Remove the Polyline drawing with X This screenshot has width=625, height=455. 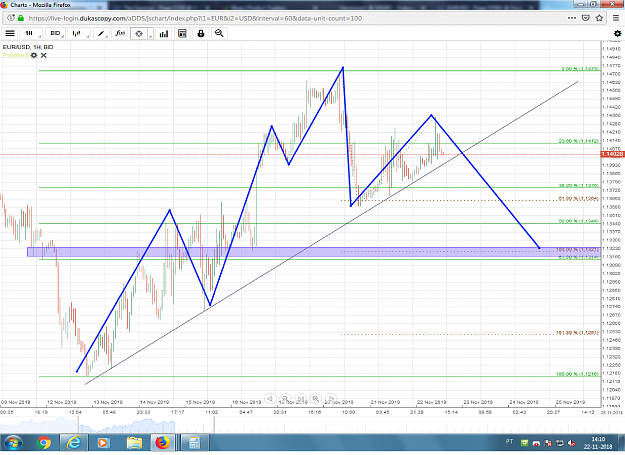43,55
